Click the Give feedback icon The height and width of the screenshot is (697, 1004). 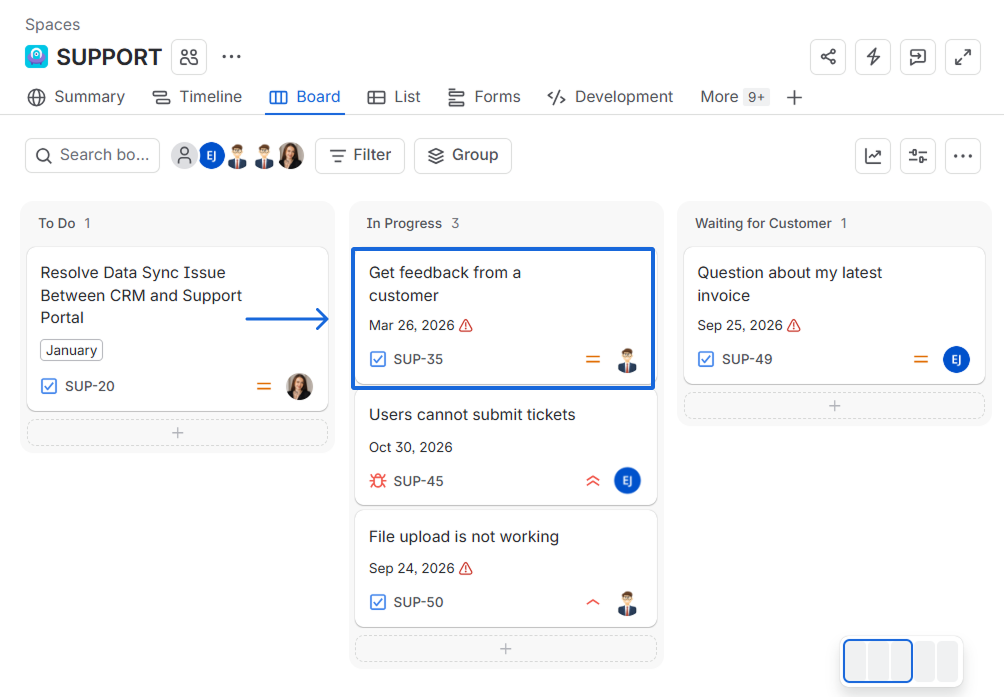coord(918,57)
